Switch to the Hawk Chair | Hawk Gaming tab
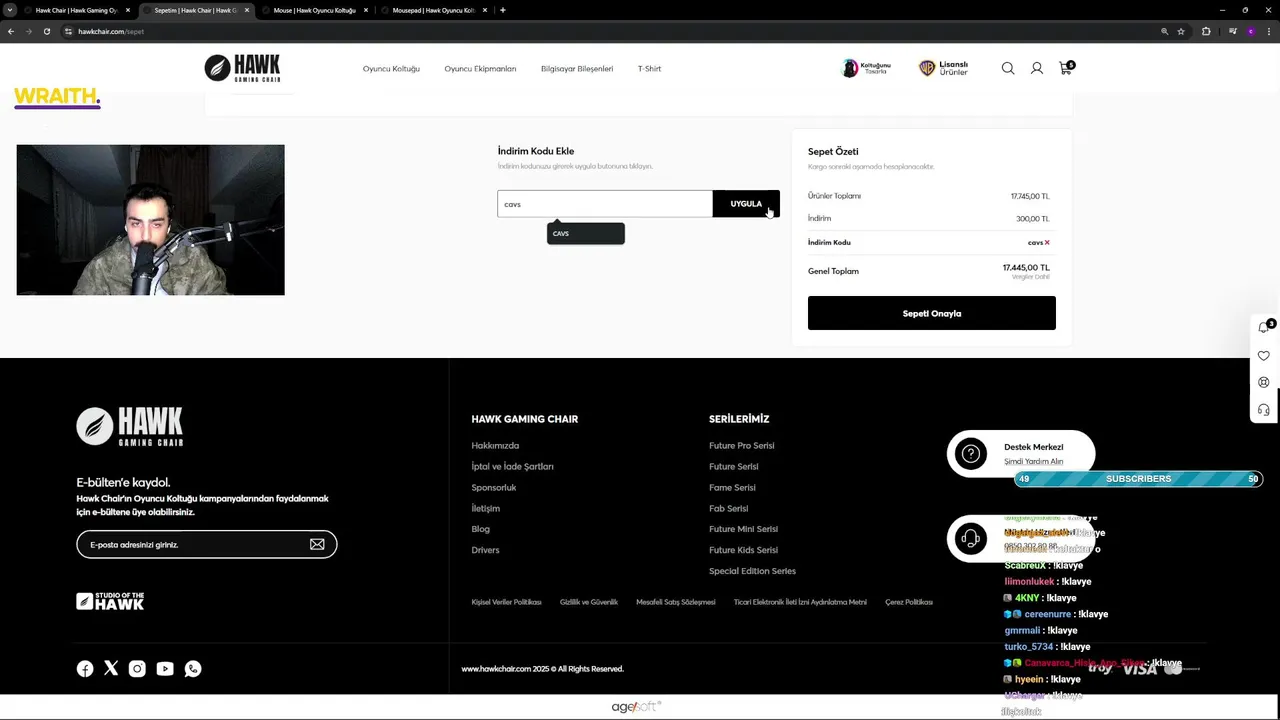Image resolution: width=1280 pixels, height=720 pixels. (76, 10)
